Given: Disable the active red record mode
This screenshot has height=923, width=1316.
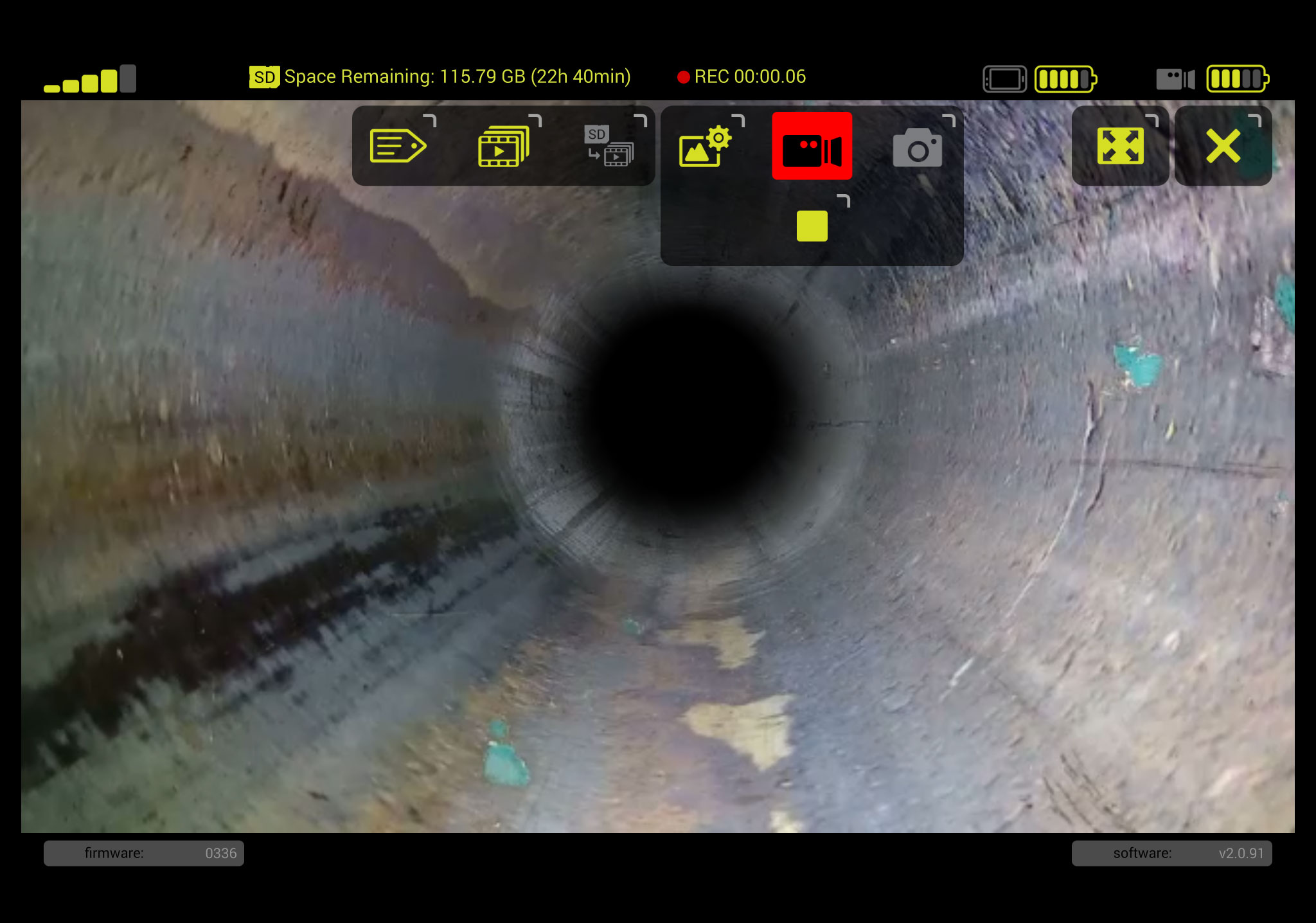Looking at the screenshot, I should point(812,145).
